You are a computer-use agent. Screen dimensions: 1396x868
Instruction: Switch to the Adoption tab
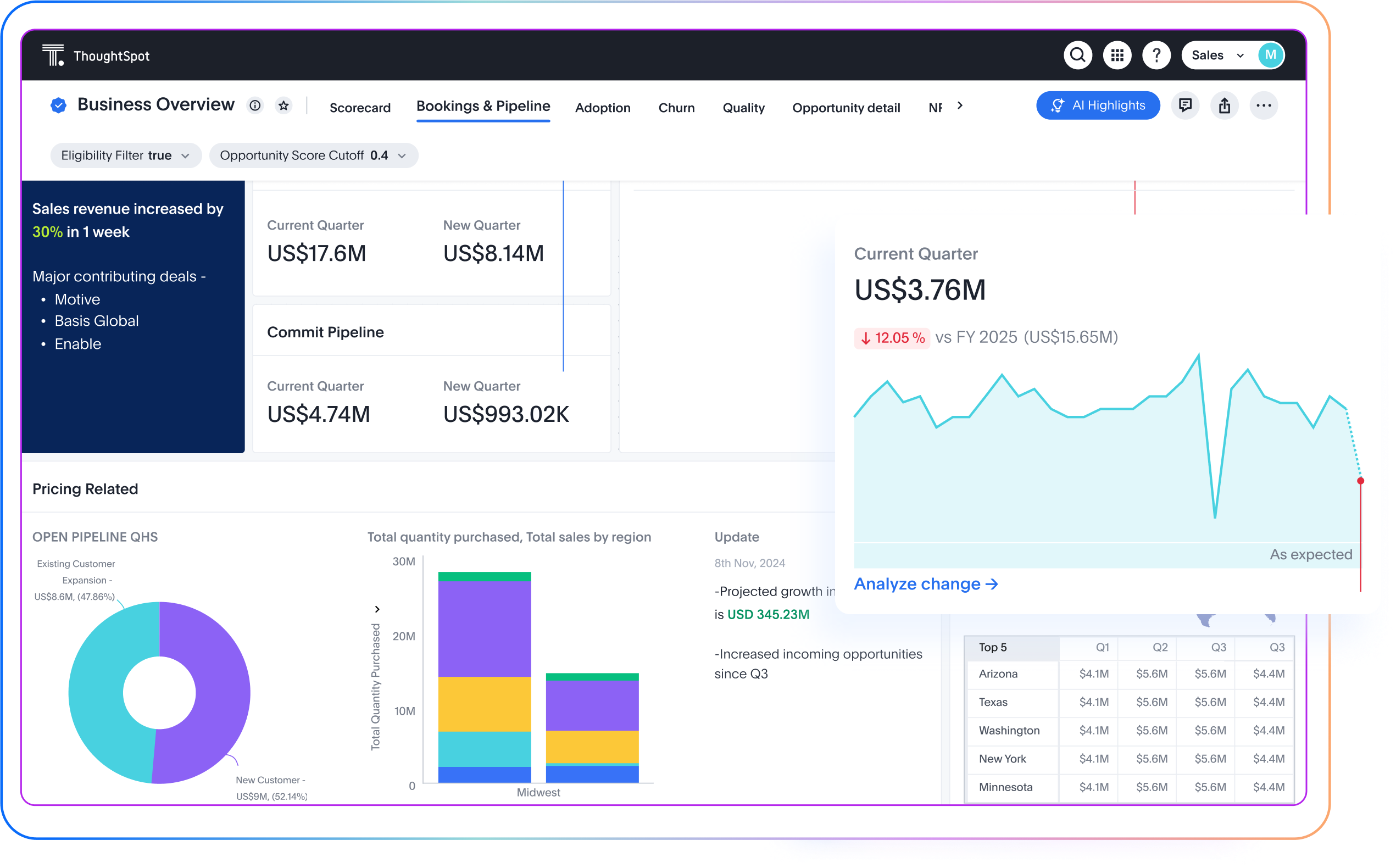(603, 108)
